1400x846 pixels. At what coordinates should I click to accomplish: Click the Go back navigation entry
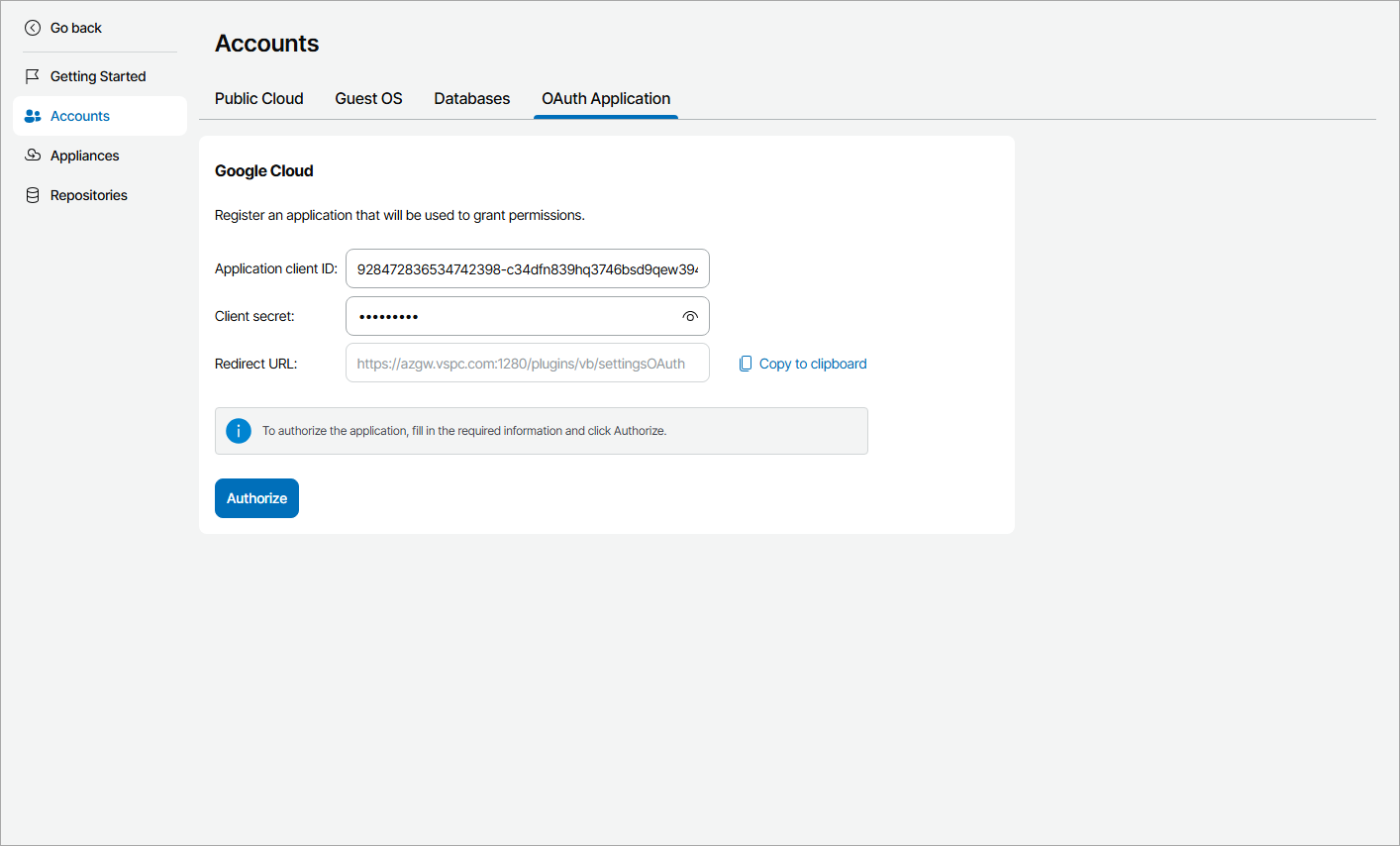[74, 28]
